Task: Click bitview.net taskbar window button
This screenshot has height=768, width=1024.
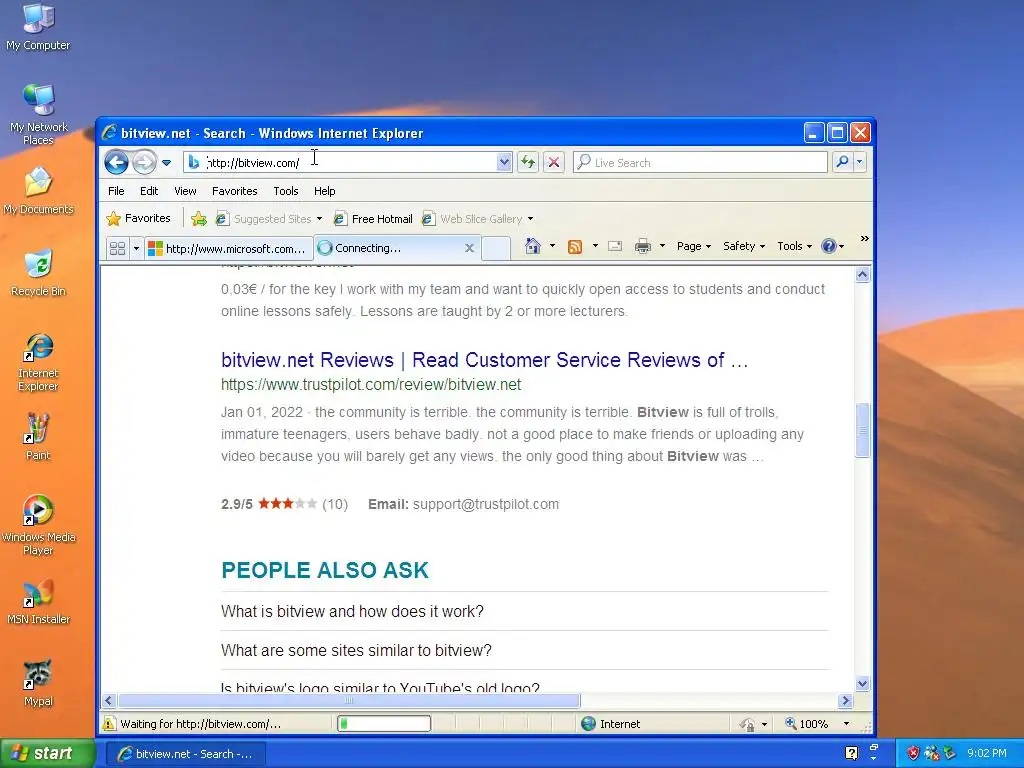Action: point(185,754)
